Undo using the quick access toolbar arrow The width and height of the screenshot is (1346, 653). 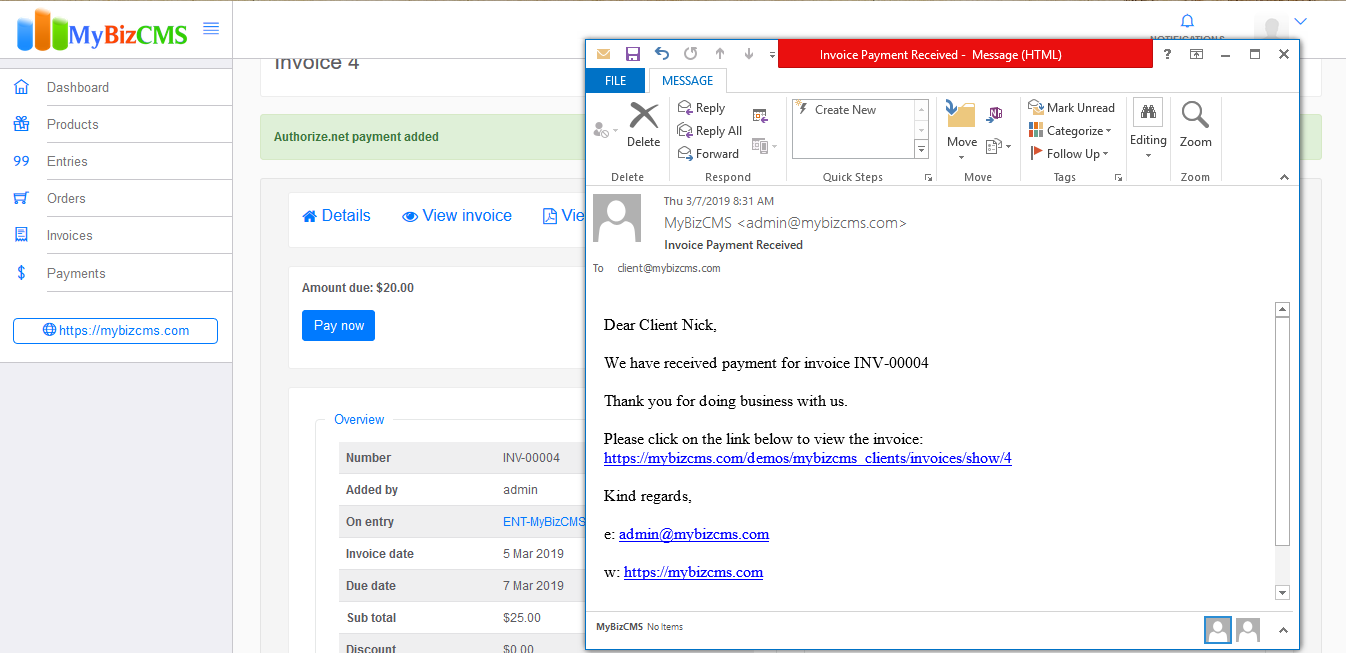pos(661,54)
